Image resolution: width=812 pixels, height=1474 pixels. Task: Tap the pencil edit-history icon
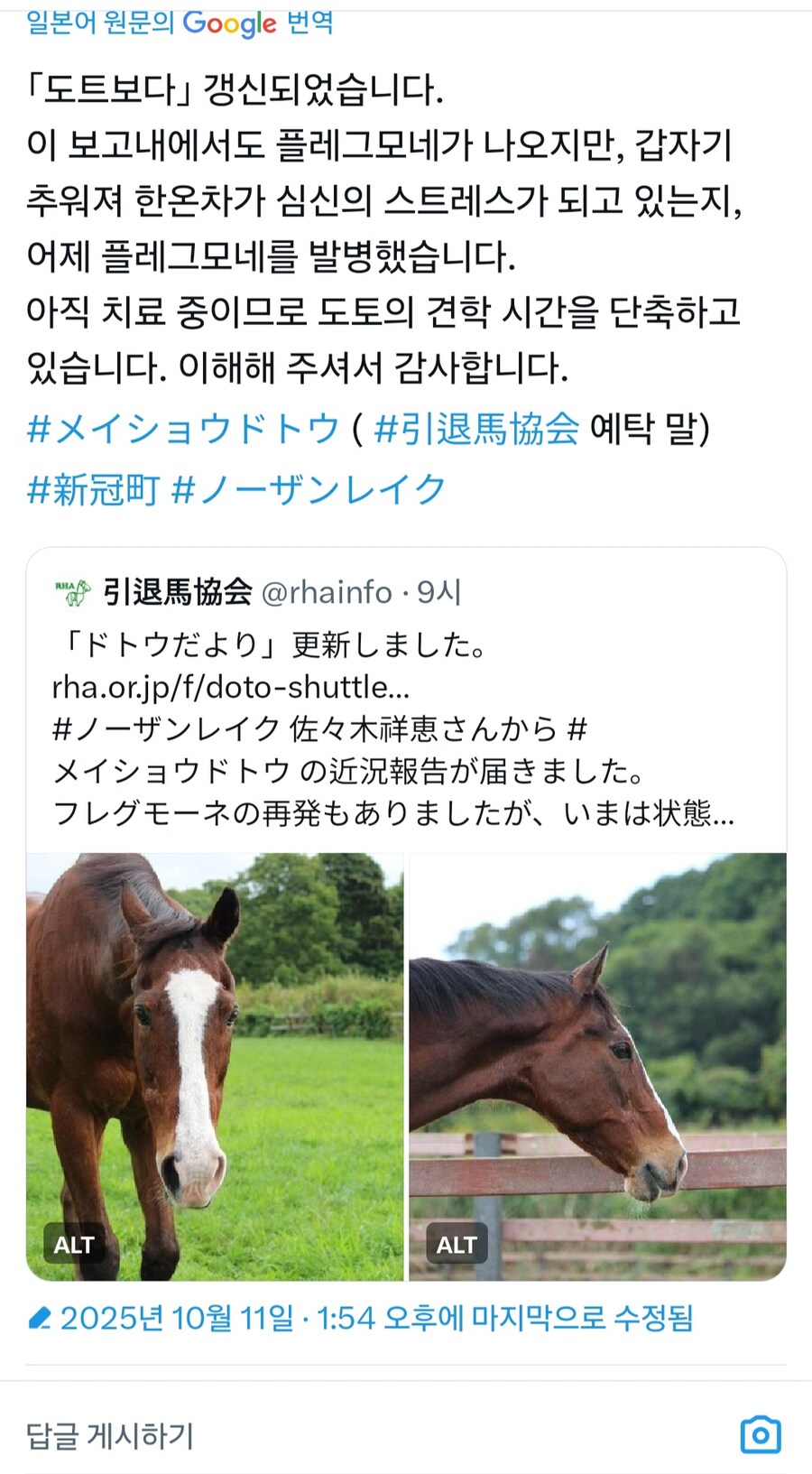click(40, 1319)
